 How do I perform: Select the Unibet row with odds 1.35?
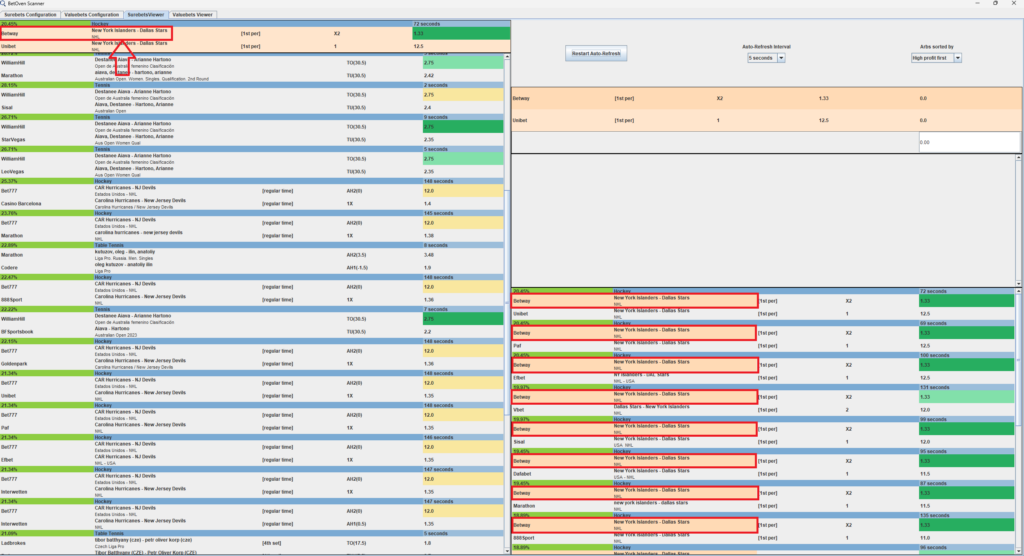coord(252,396)
